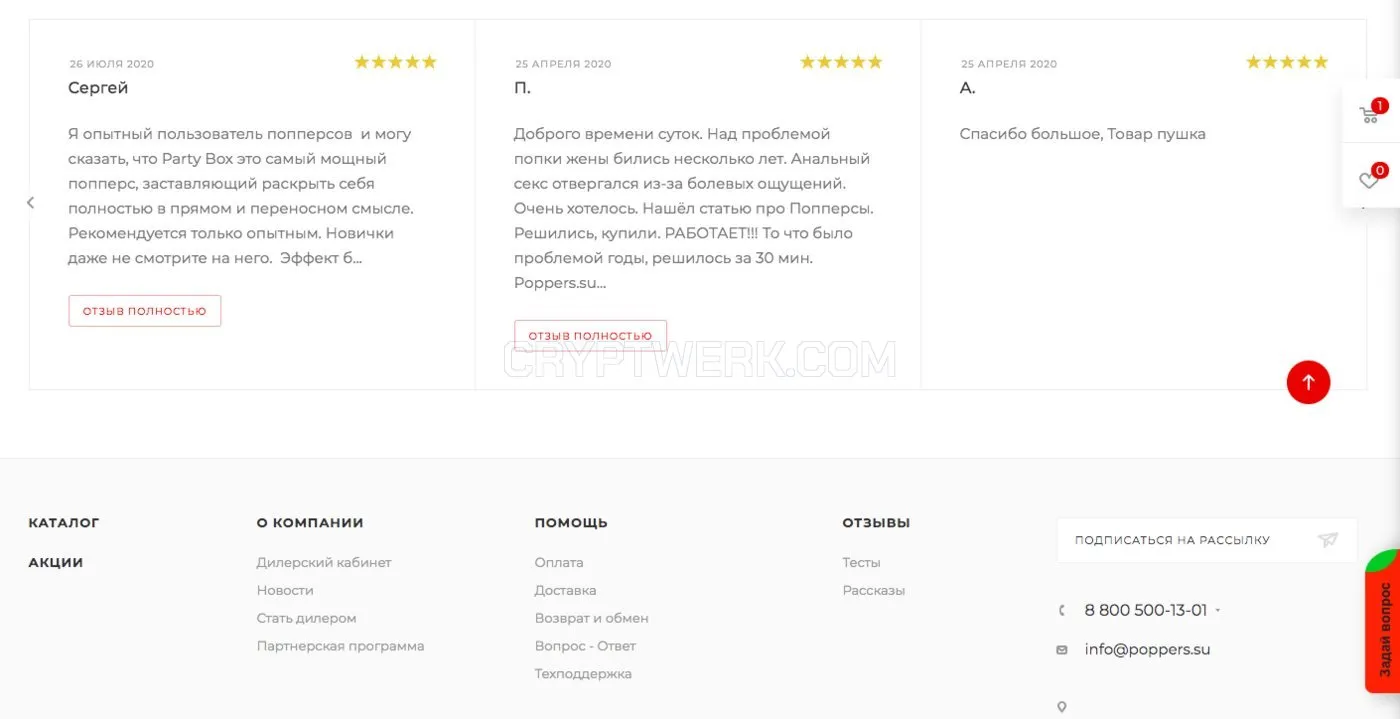Screen dimensions: 1400x719
Task: Open the full review by П.
Action: (x=590, y=335)
